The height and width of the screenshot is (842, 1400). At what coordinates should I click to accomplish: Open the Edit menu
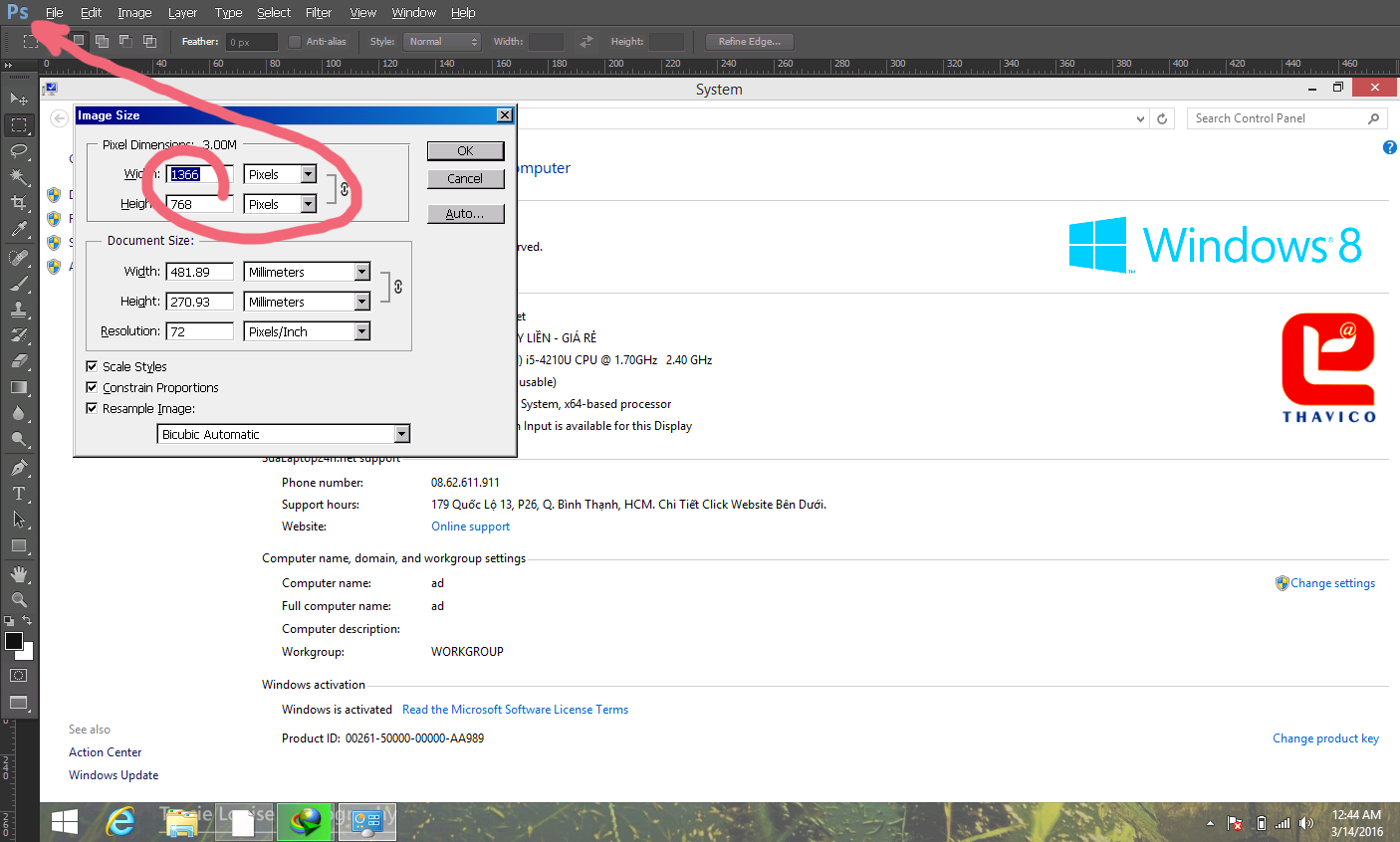tap(91, 13)
